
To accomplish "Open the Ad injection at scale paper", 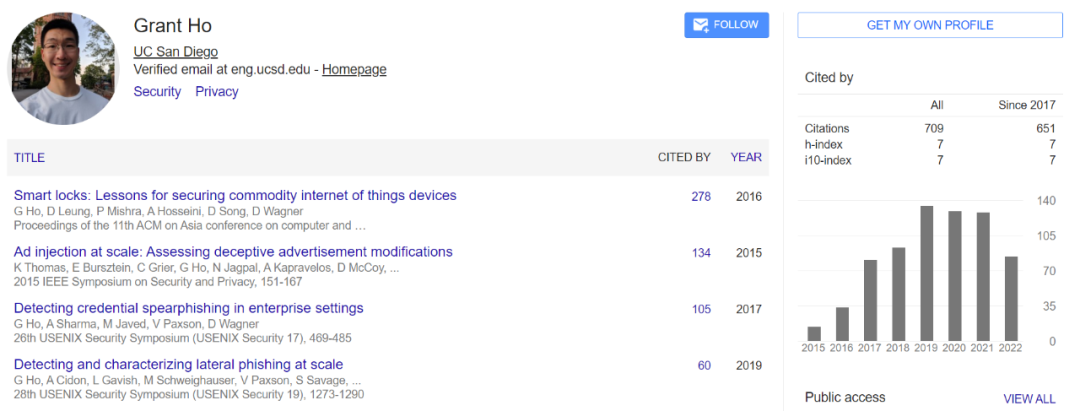I will 233,252.
